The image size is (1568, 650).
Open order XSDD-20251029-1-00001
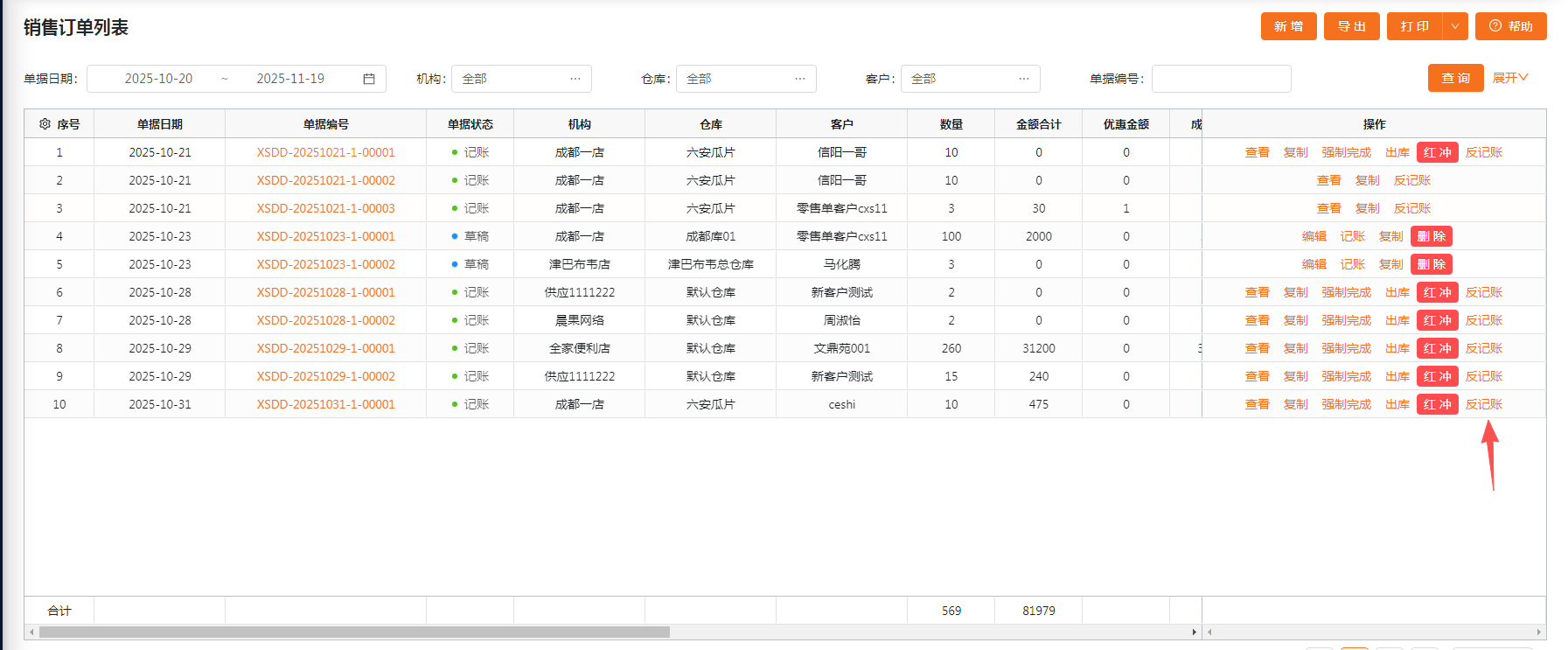click(325, 348)
